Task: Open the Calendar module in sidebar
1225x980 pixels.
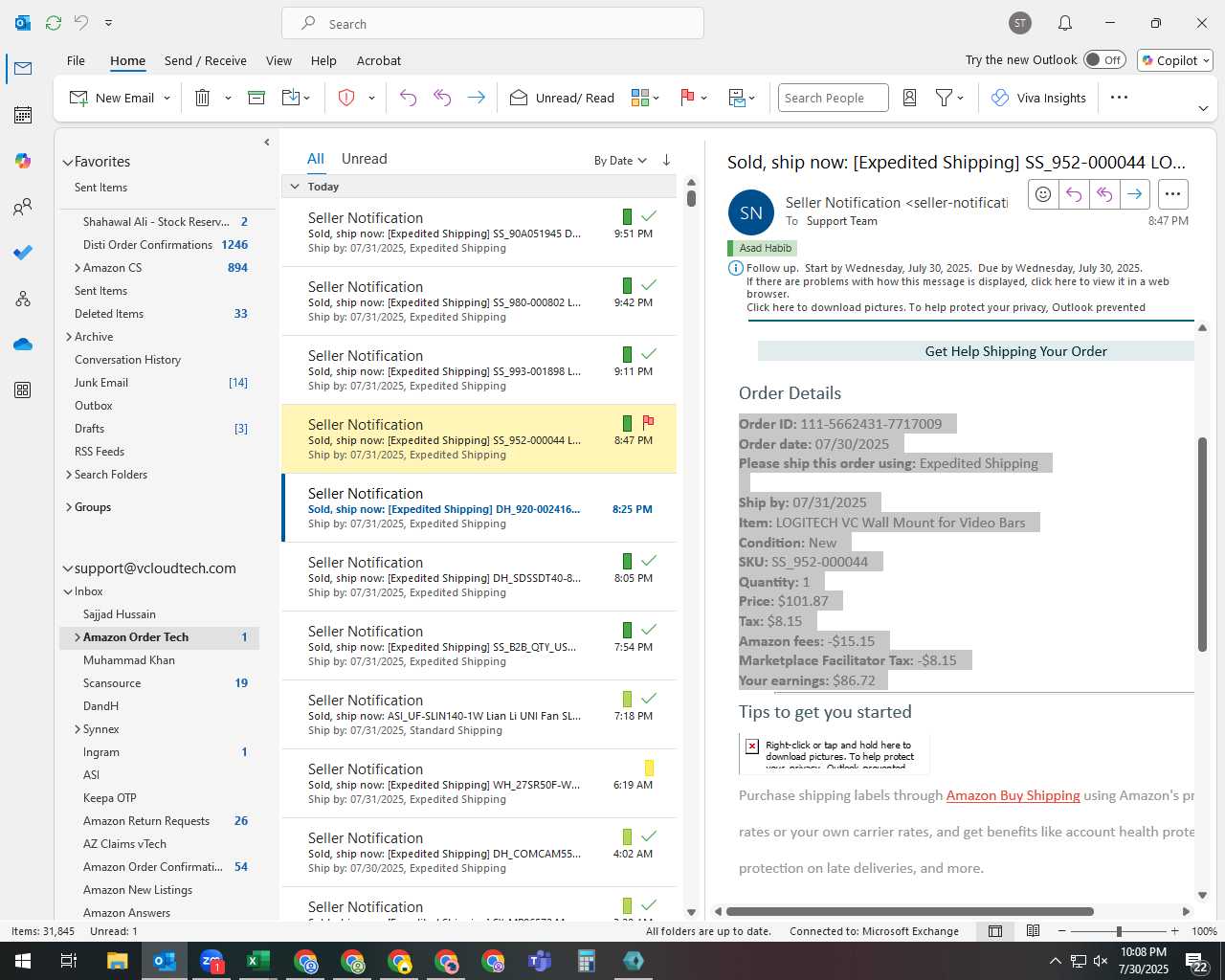Action: tap(23, 115)
